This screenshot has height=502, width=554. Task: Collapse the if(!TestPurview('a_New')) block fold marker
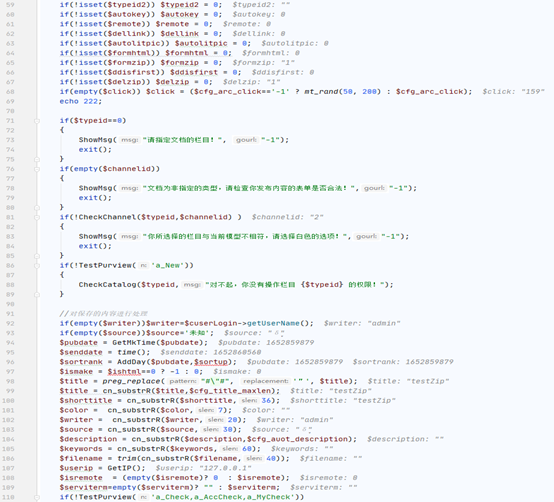click(37, 266)
